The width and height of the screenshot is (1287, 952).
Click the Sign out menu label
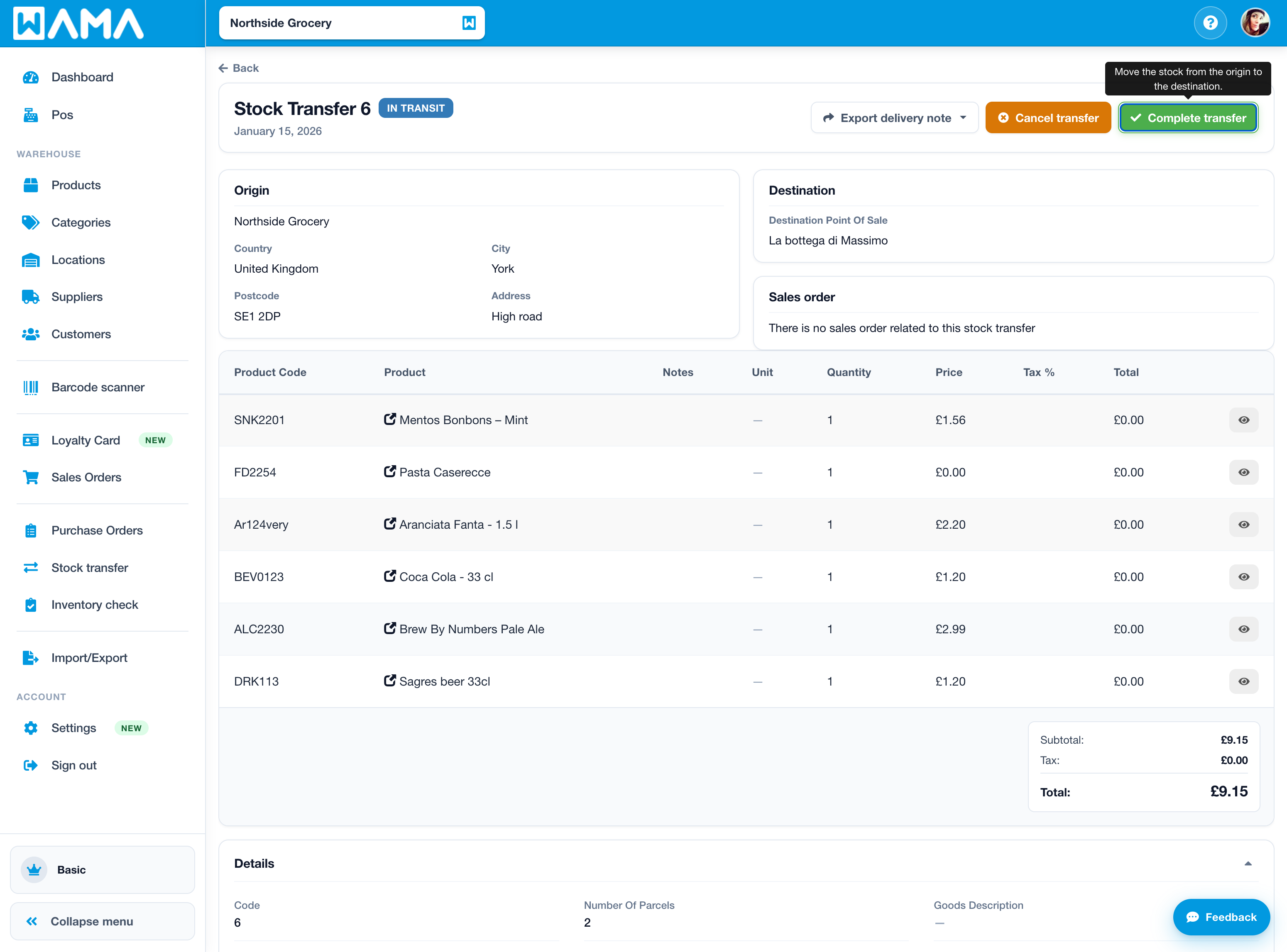pos(74,765)
